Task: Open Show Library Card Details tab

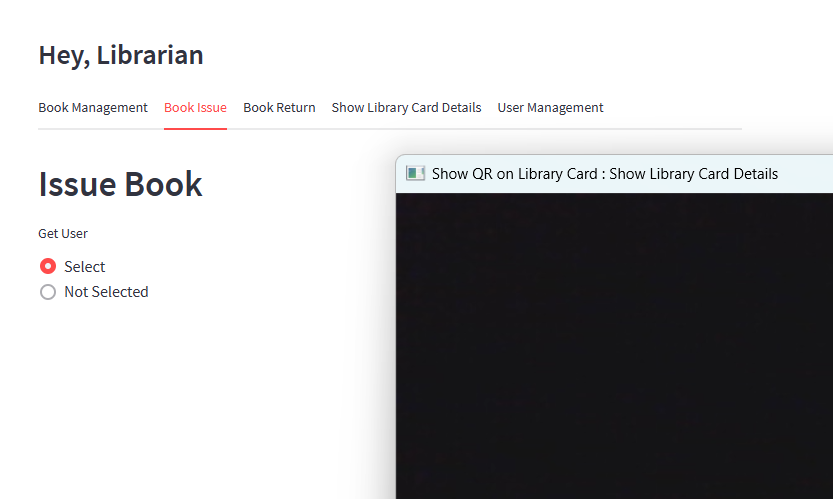Action: point(406,107)
